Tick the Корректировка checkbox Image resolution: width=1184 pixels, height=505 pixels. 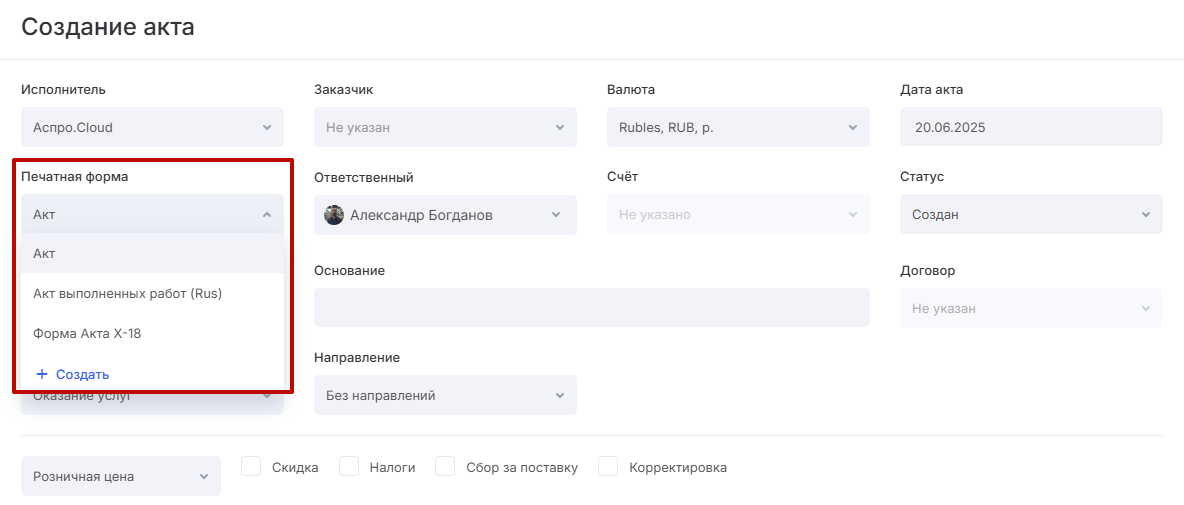coord(608,467)
